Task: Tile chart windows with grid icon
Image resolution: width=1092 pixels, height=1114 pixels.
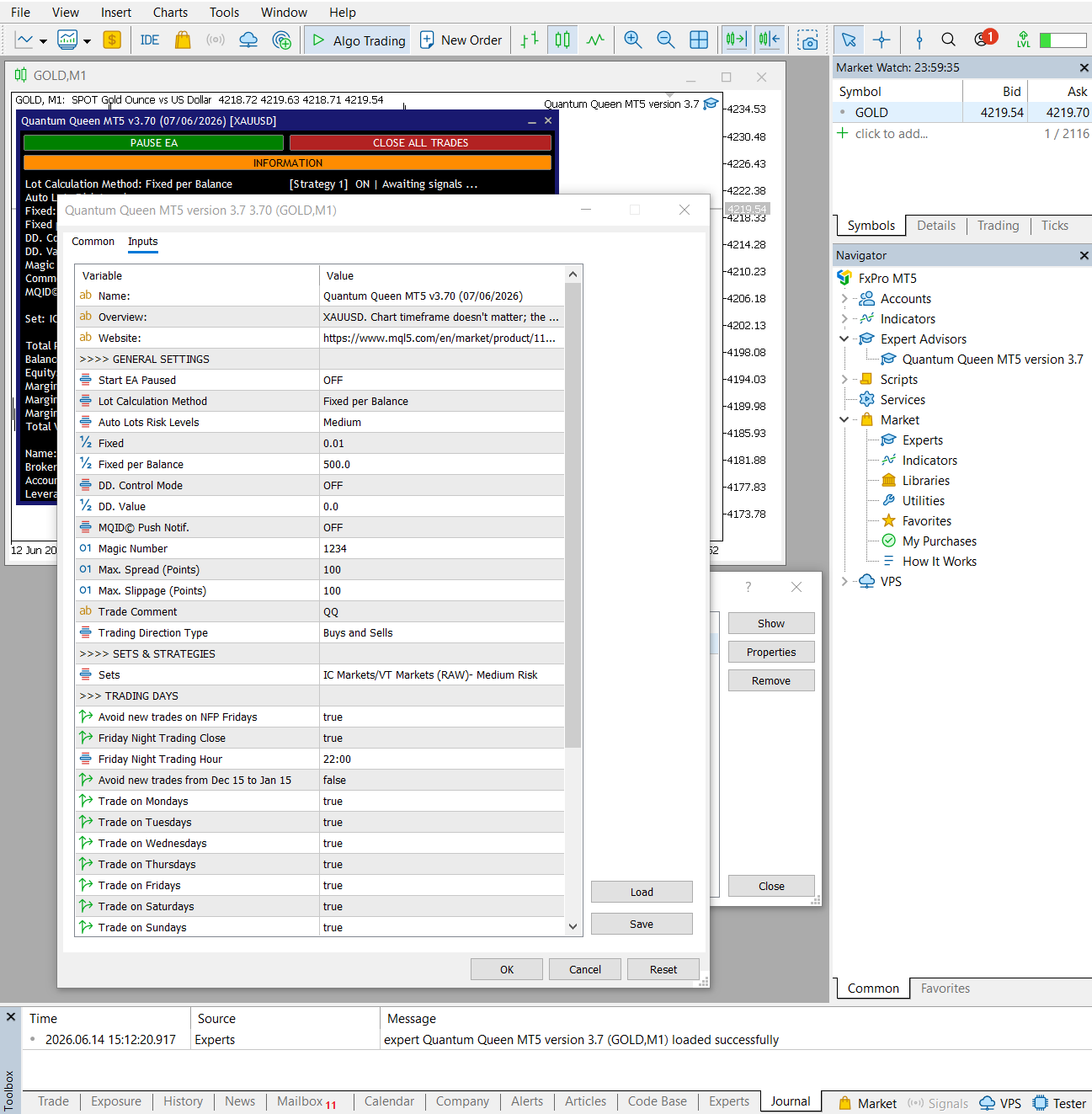Action: pyautogui.click(x=699, y=40)
